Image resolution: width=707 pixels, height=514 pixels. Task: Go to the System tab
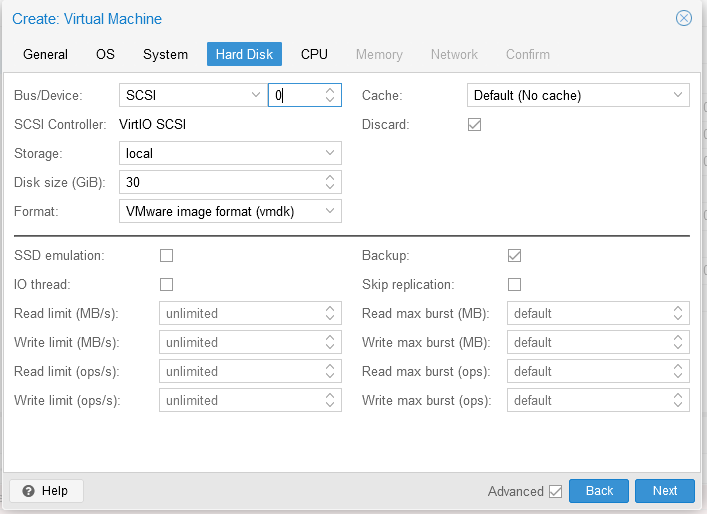point(165,54)
